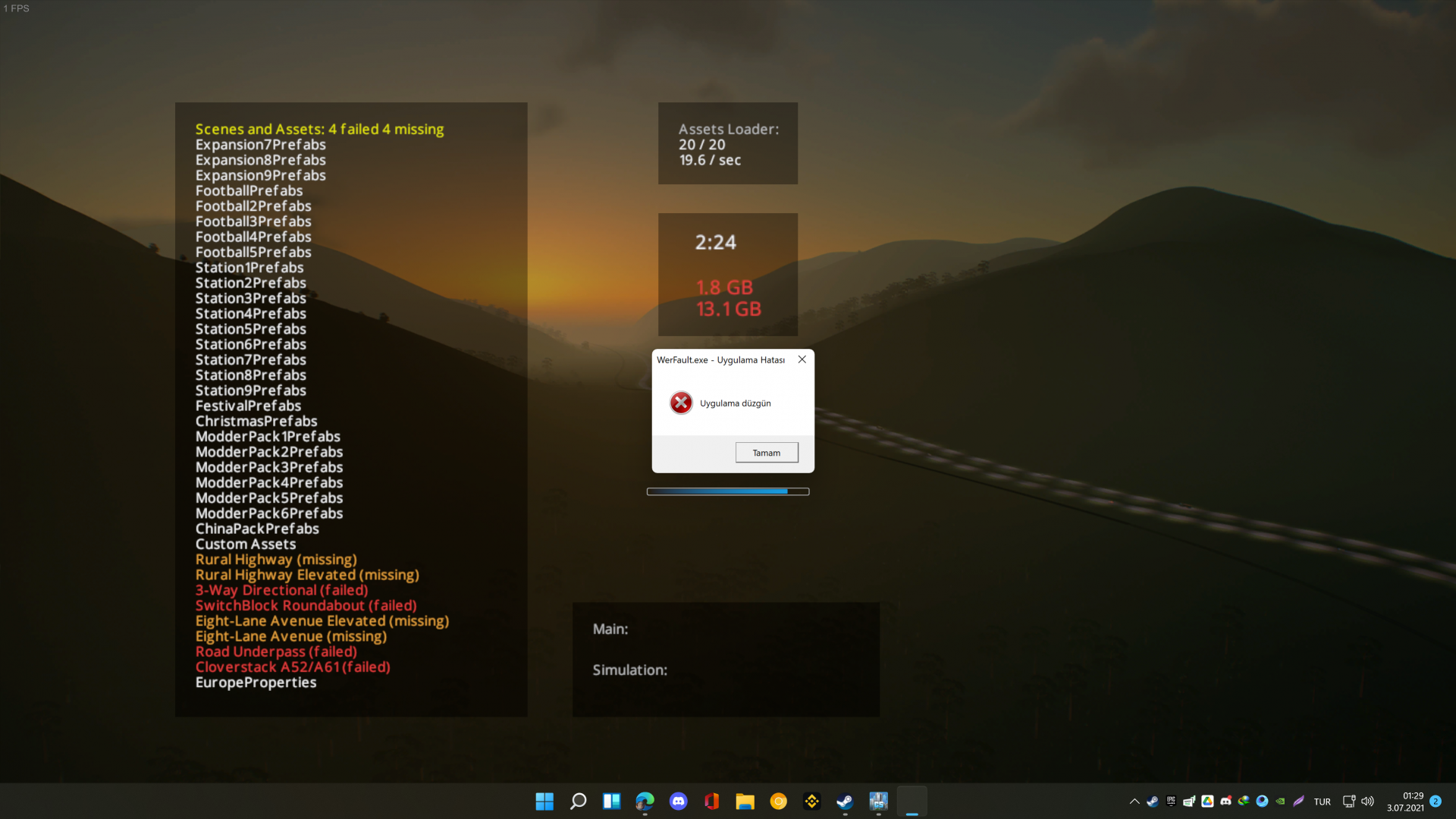Open Epic Games tray icon
Image resolution: width=1456 pixels, height=819 pixels.
[1171, 802]
